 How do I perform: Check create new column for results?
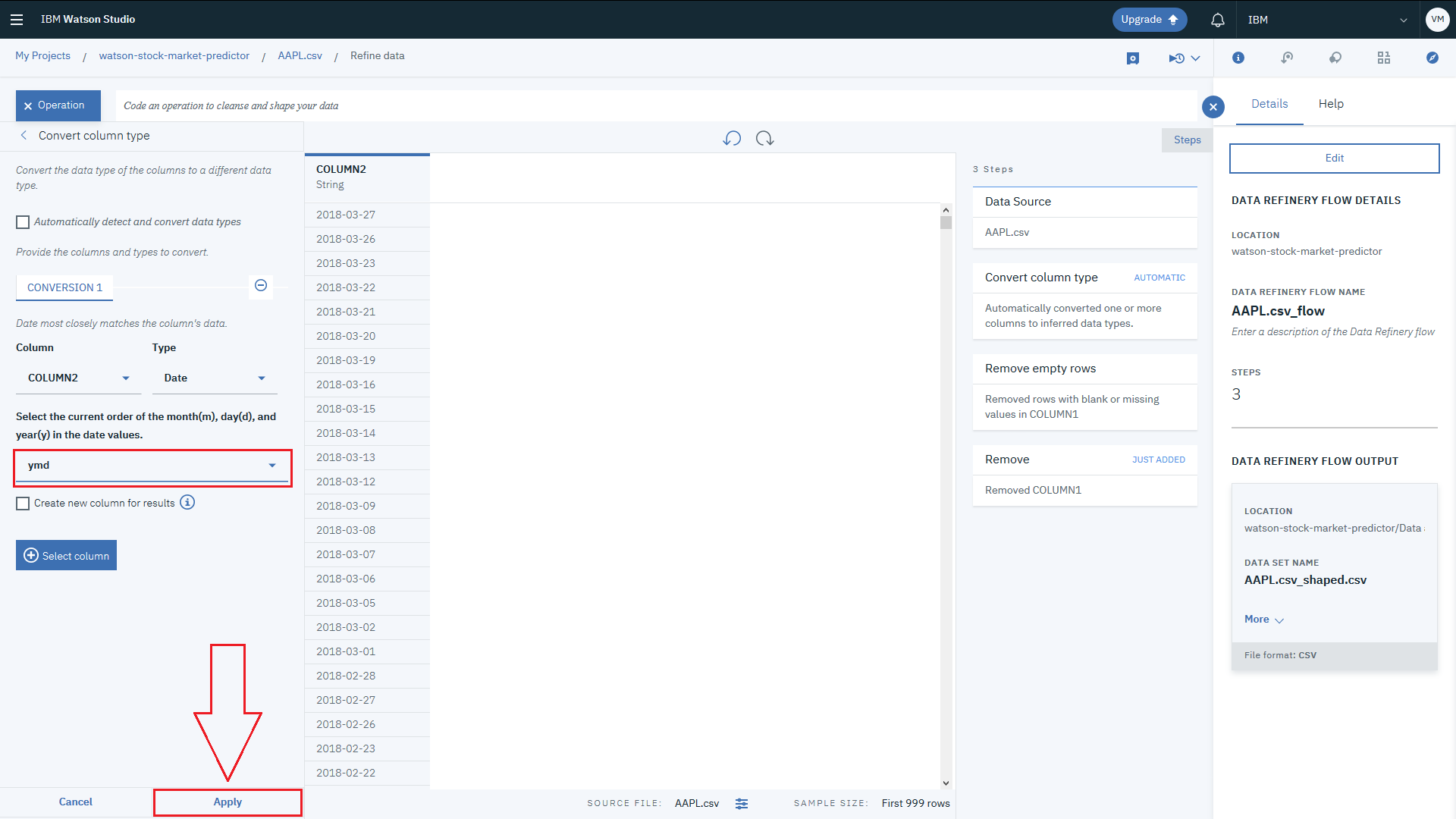point(23,504)
